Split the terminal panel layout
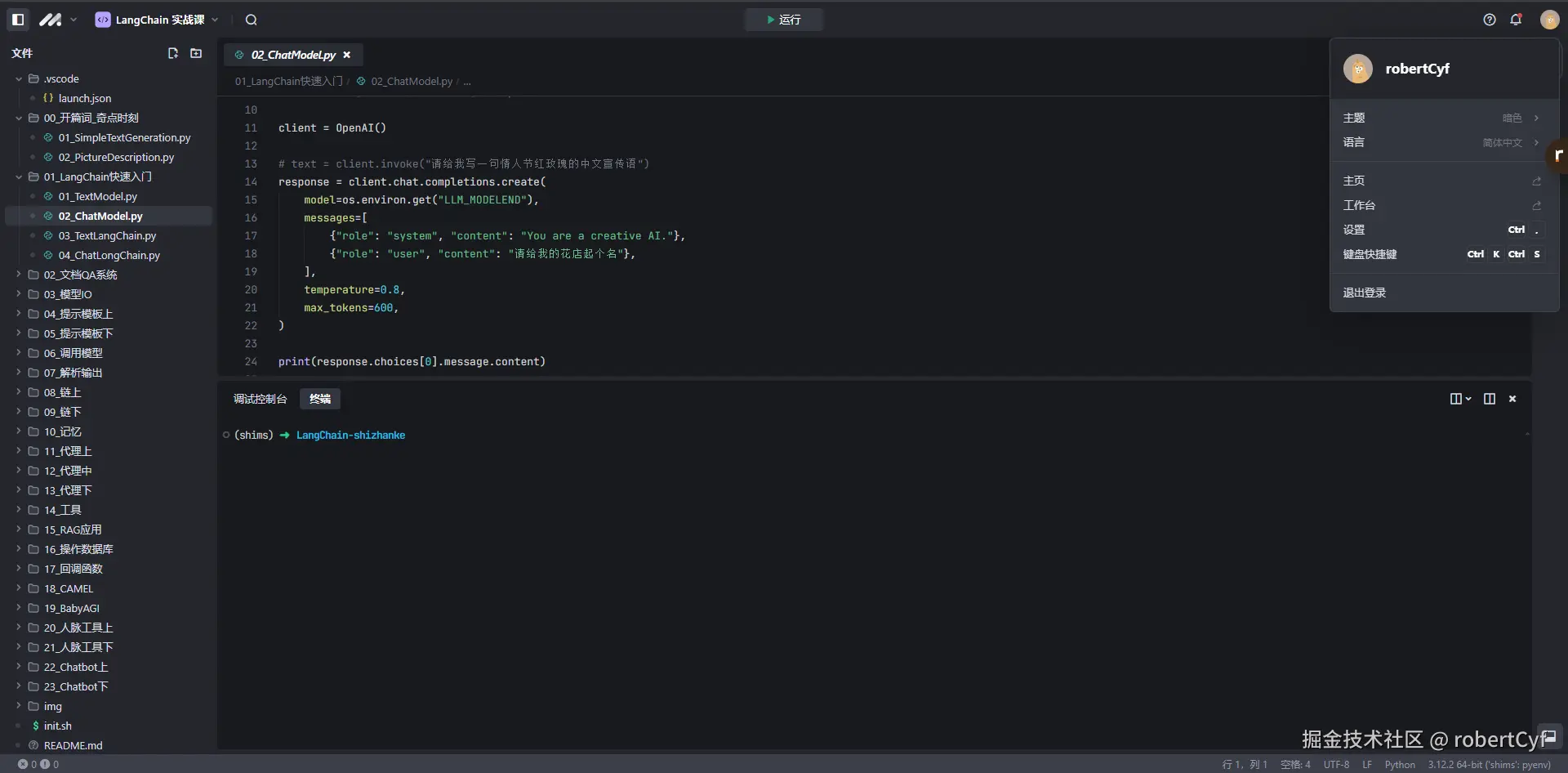This screenshot has width=1568, height=773. point(1490,399)
